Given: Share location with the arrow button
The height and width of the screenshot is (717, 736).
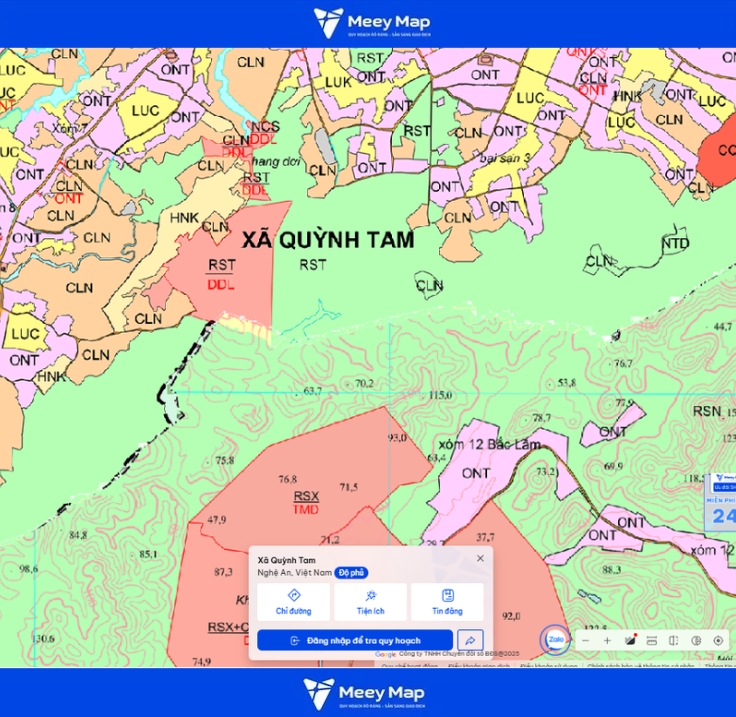Looking at the screenshot, I should point(470,640).
